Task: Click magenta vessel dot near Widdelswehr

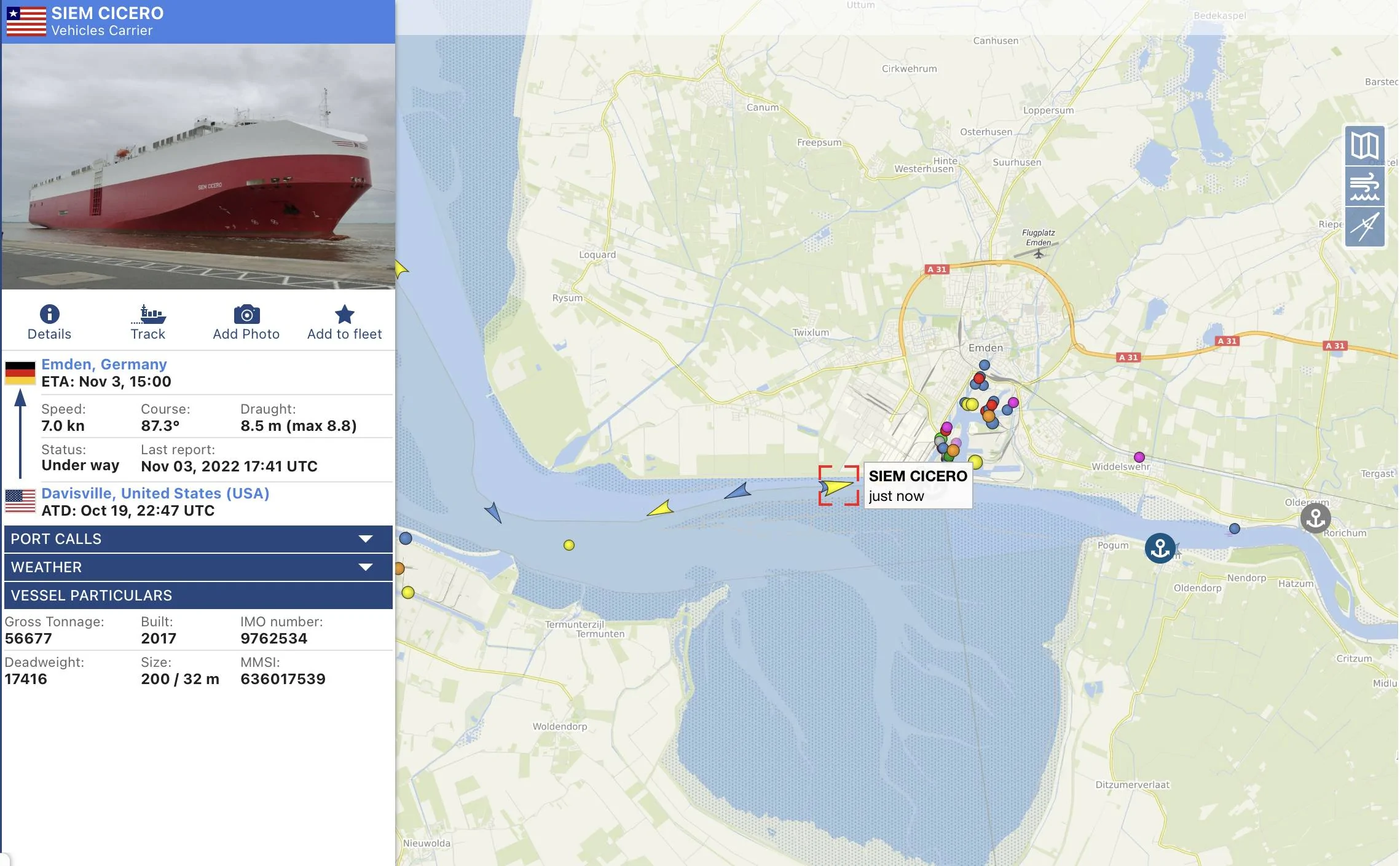Action: click(1139, 457)
